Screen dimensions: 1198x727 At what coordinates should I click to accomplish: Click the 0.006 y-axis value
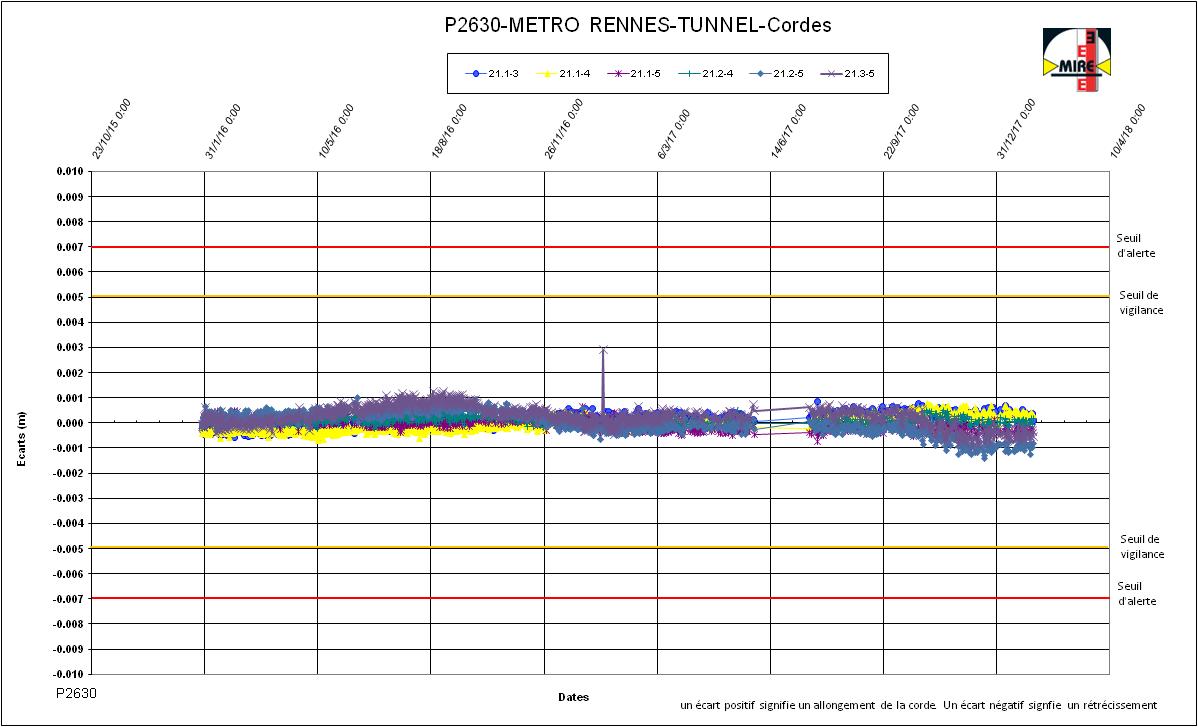69,272
